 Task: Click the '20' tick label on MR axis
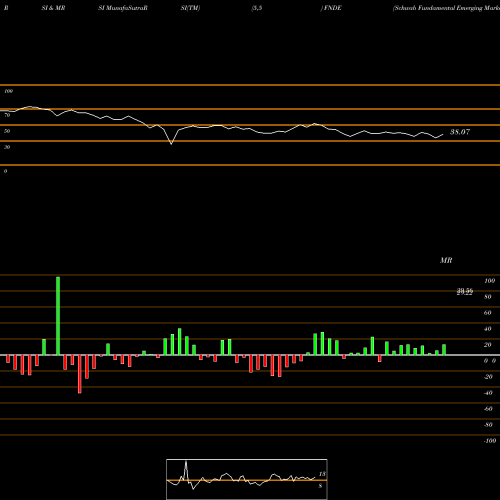tap(488, 345)
